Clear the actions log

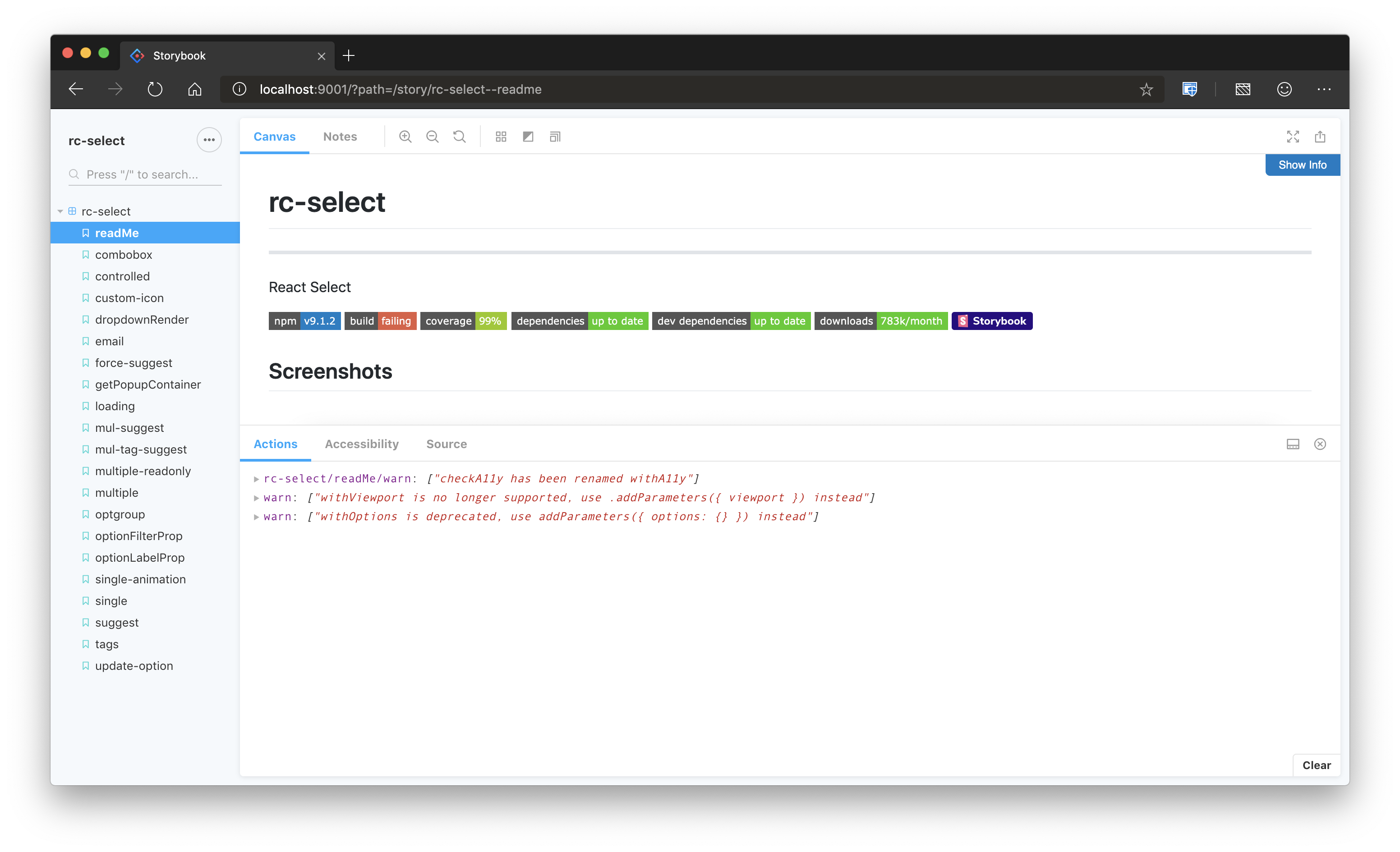1316,765
